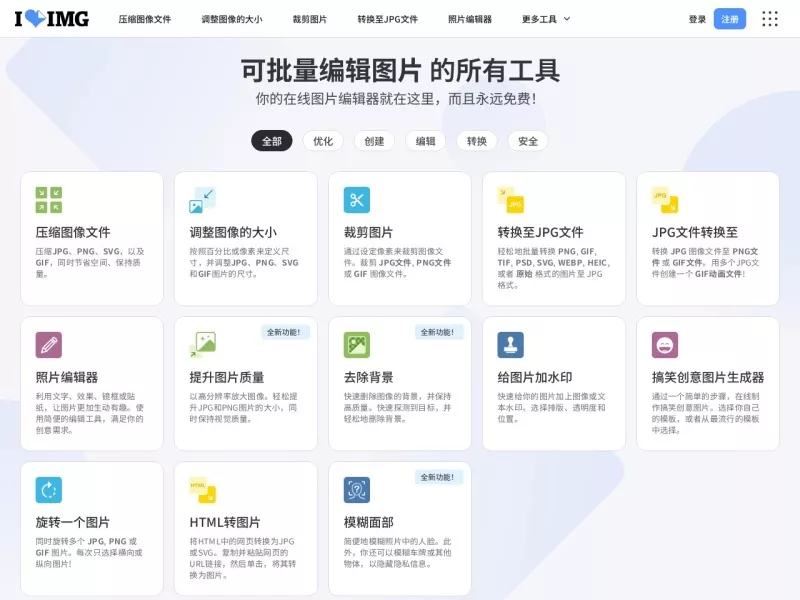Image resolution: width=800 pixels, height=600 pixels.
Task: Open 转换至JPG文件 in top navigation
Action: [x=387, y=19]
